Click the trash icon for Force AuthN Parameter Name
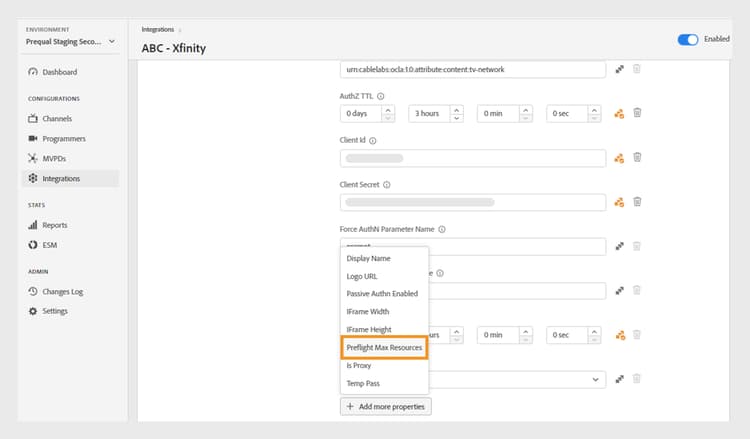 [x=637, y=246]
